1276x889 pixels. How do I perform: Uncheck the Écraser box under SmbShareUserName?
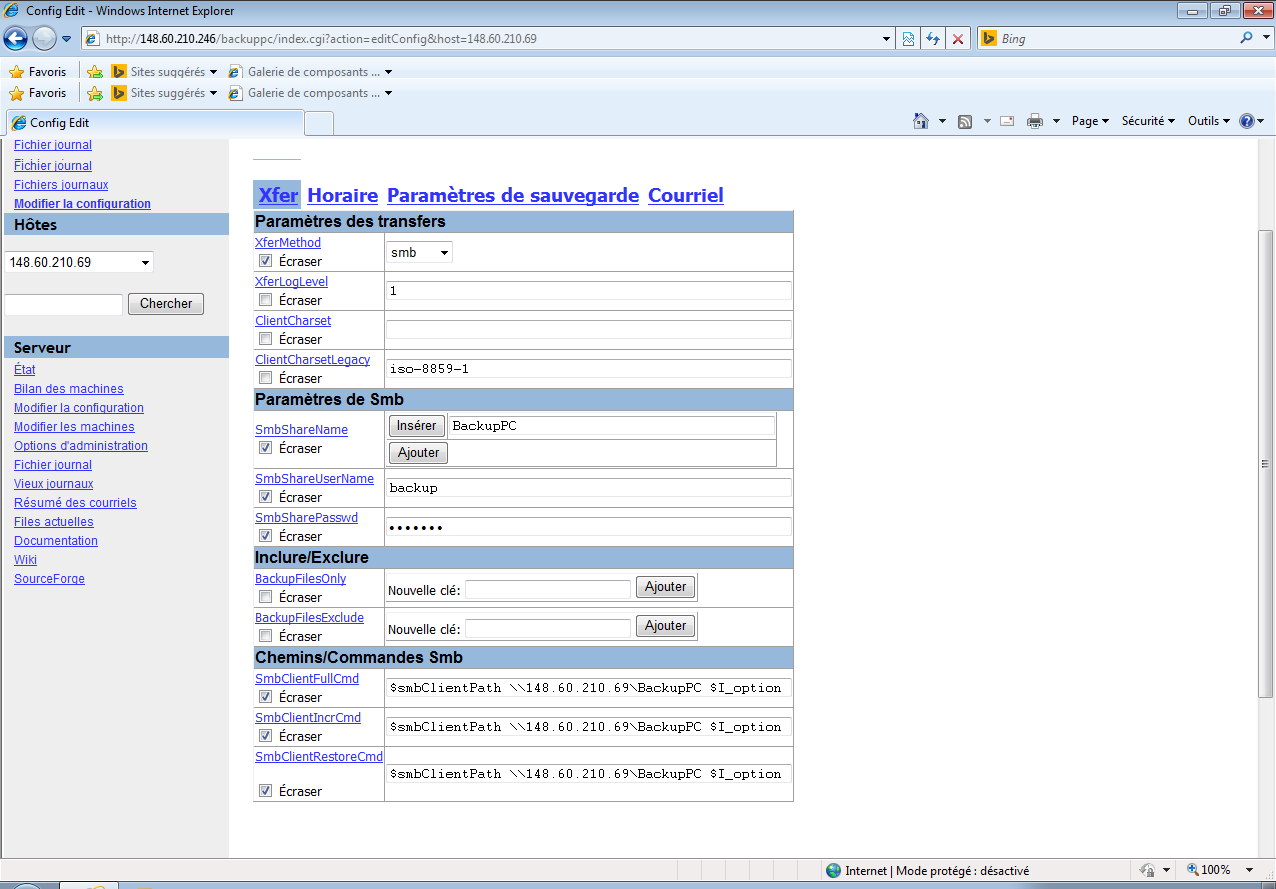[265, 497]
